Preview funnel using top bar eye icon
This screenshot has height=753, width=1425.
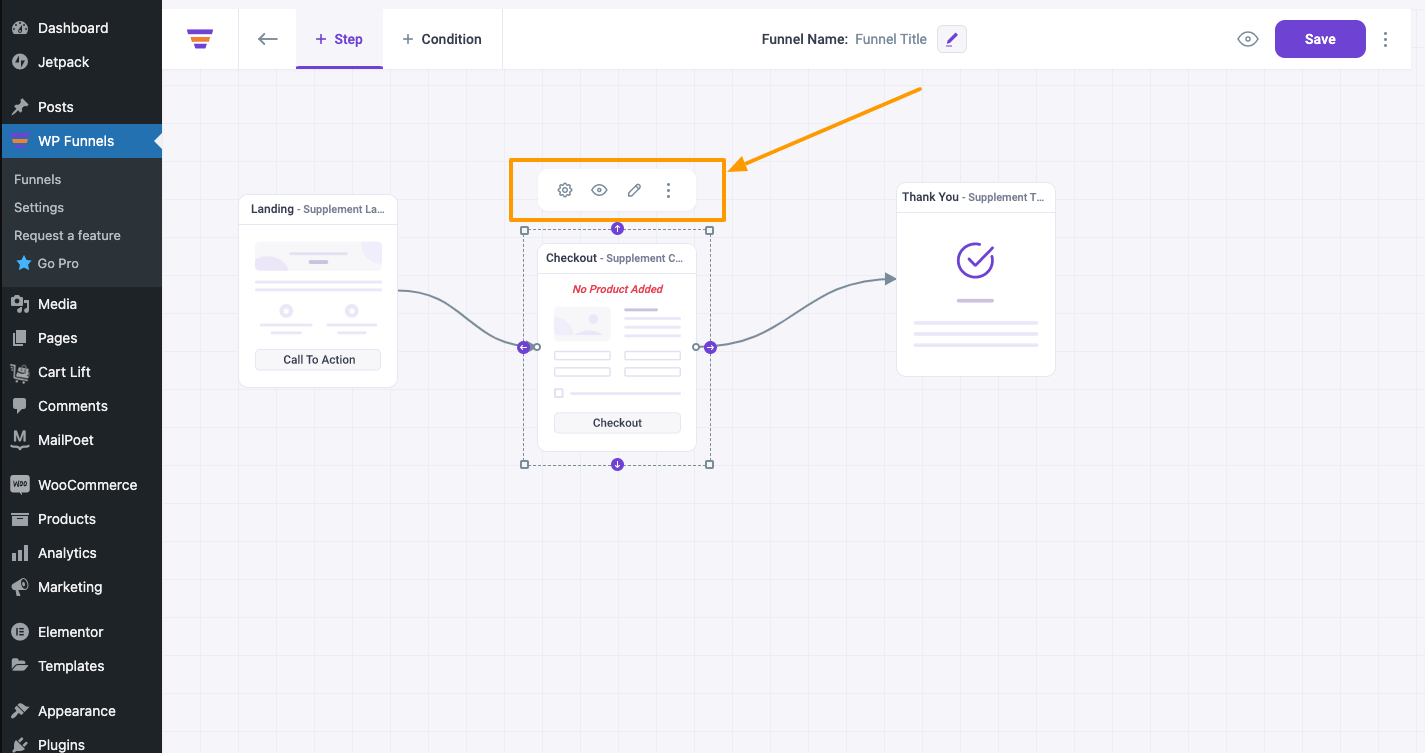(1247, 39)
